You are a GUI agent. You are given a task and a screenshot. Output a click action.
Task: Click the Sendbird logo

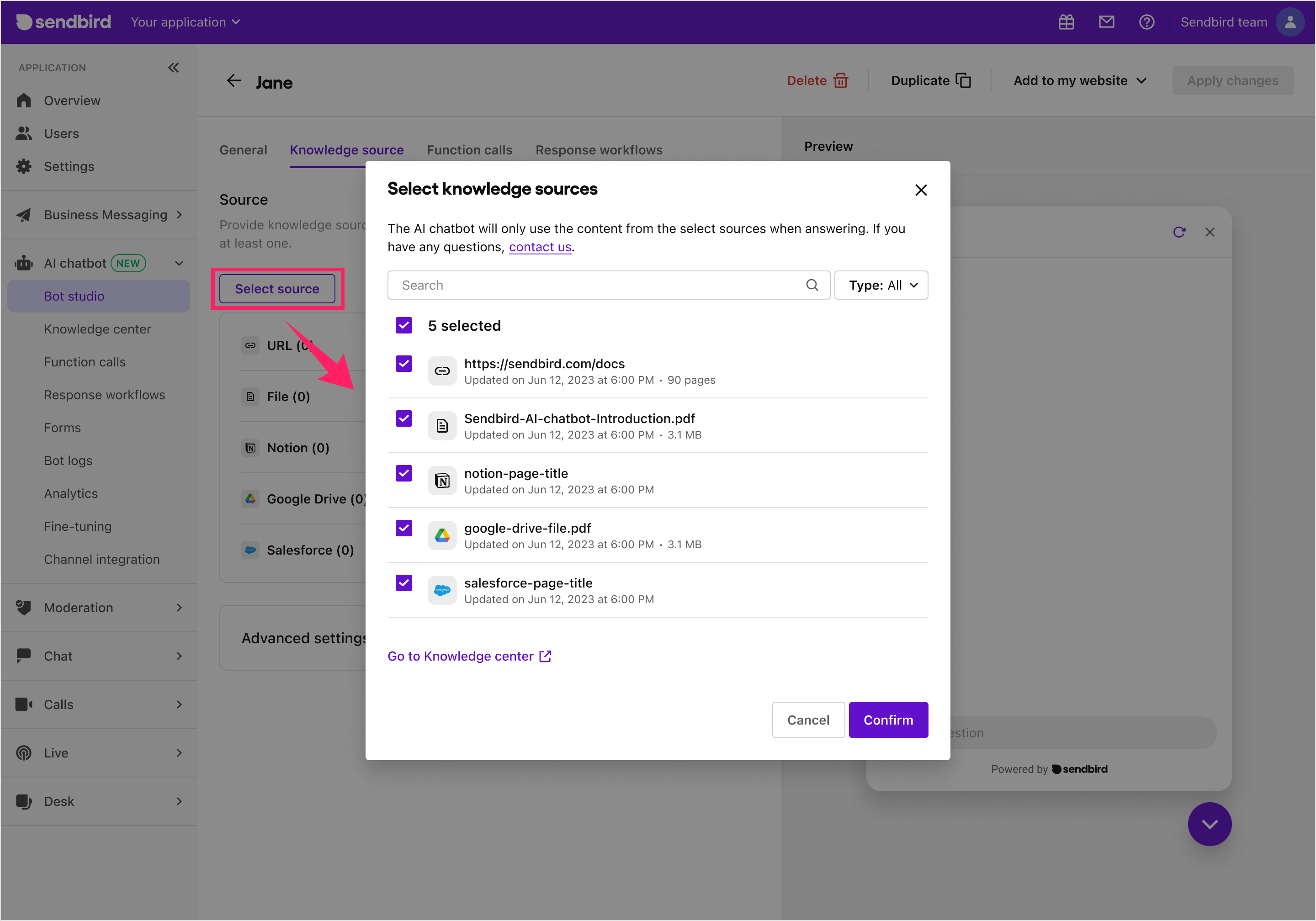[x=64, y=22]
